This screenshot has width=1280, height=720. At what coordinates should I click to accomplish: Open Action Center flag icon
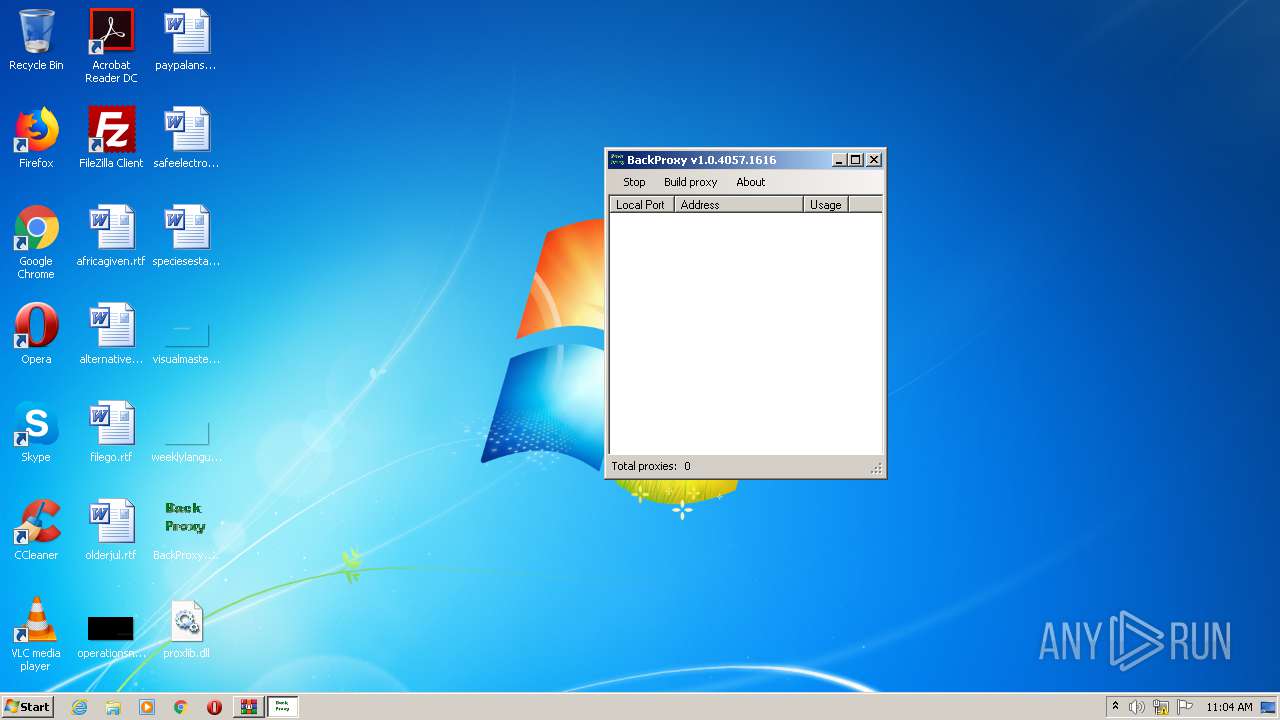point(1185,707)
